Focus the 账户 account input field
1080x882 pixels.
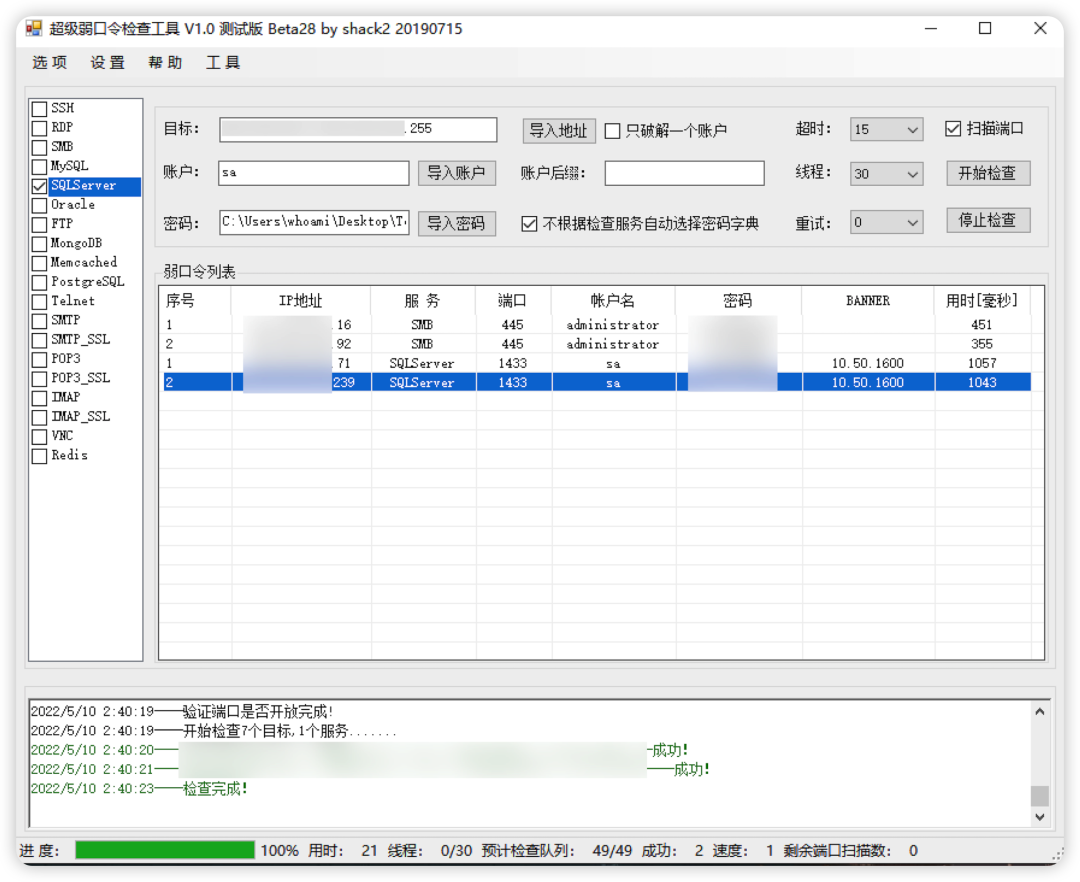(x=314, y=173)
